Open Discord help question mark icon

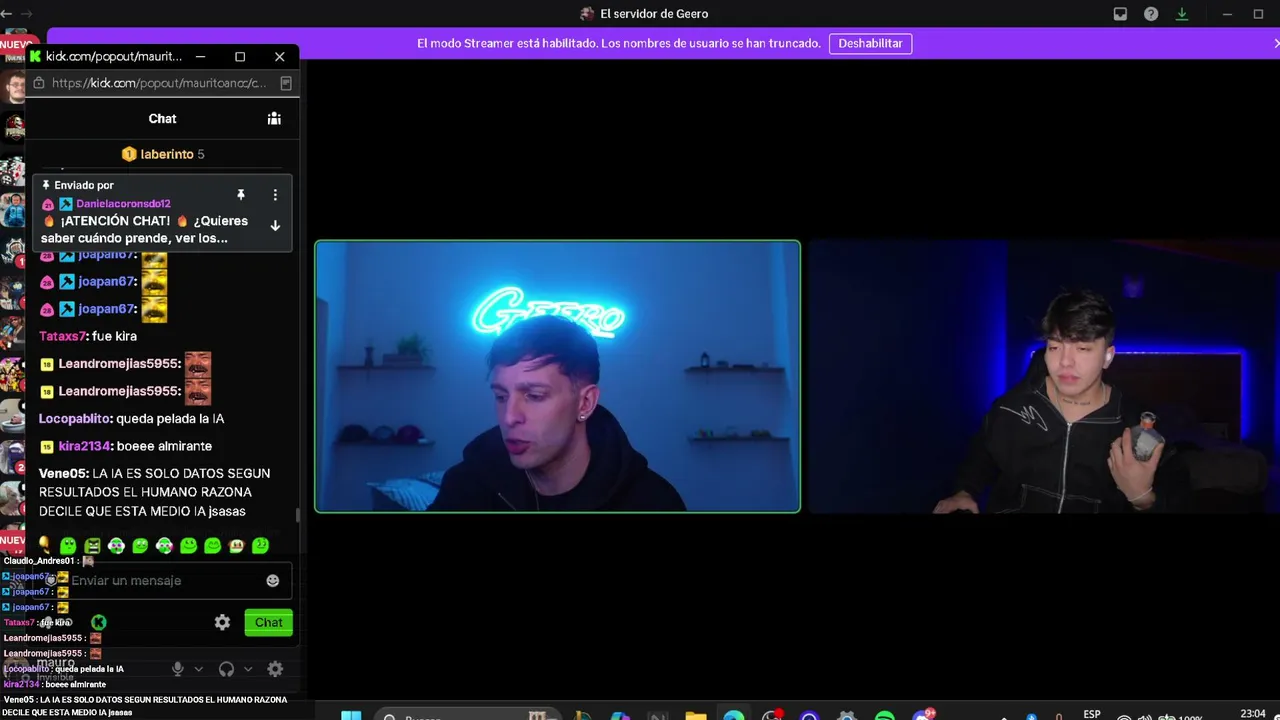[x=1151, y=14]
